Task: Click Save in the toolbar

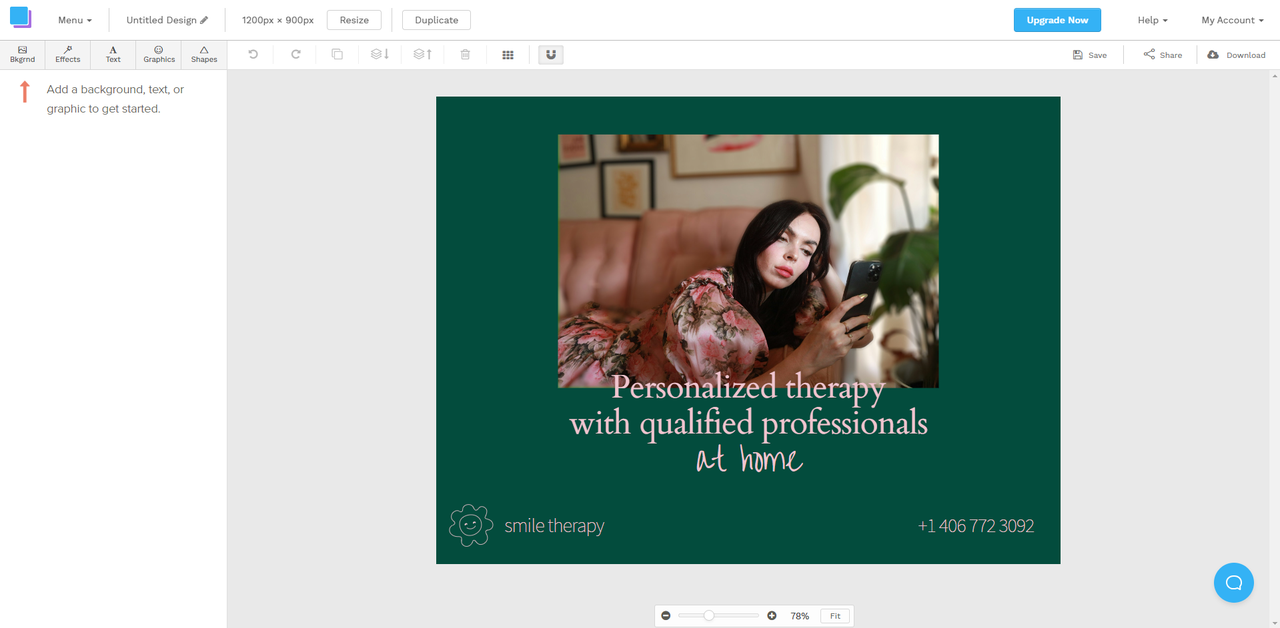Action: pos(1090,55)
